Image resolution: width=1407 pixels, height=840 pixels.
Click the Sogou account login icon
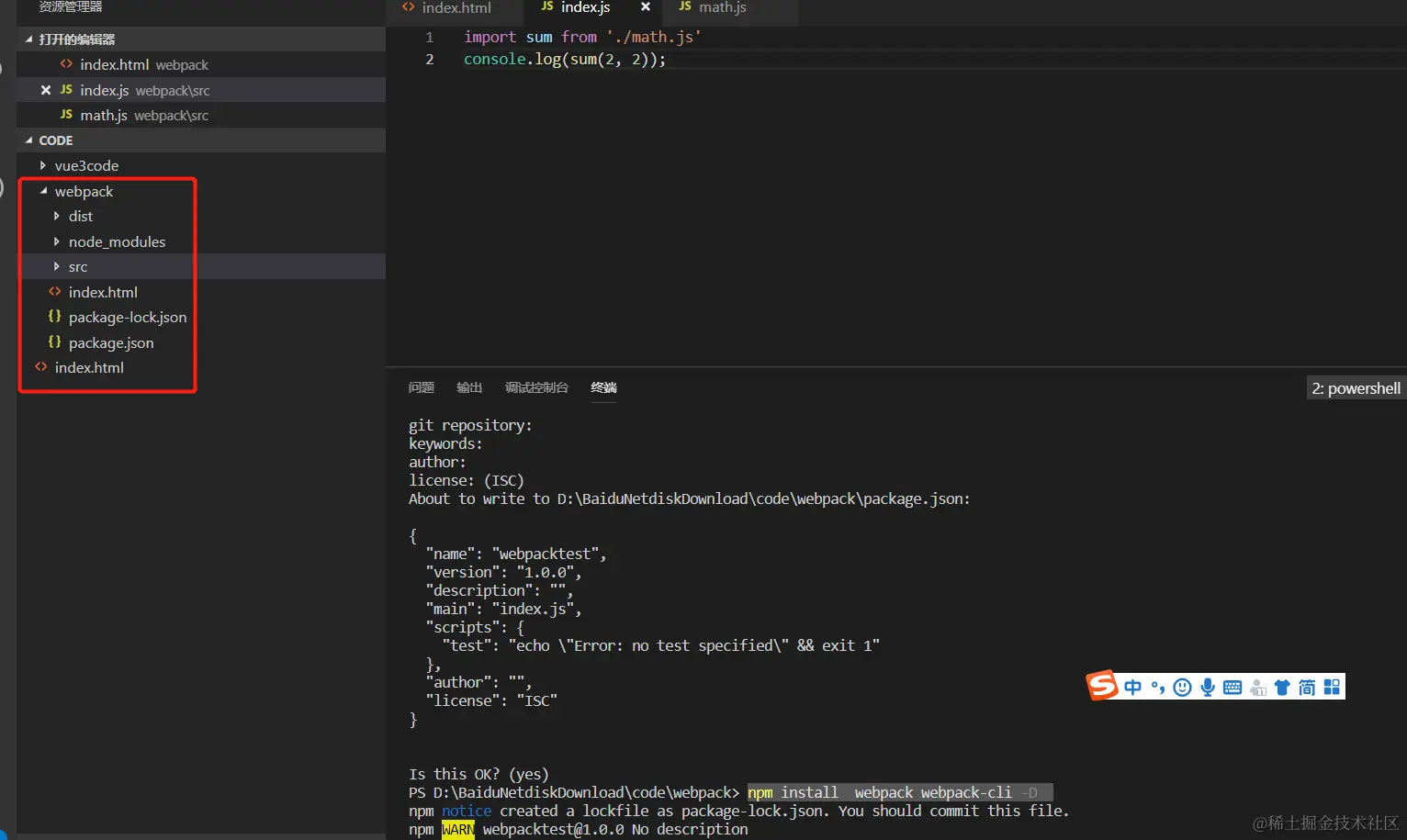[1258, 688]
